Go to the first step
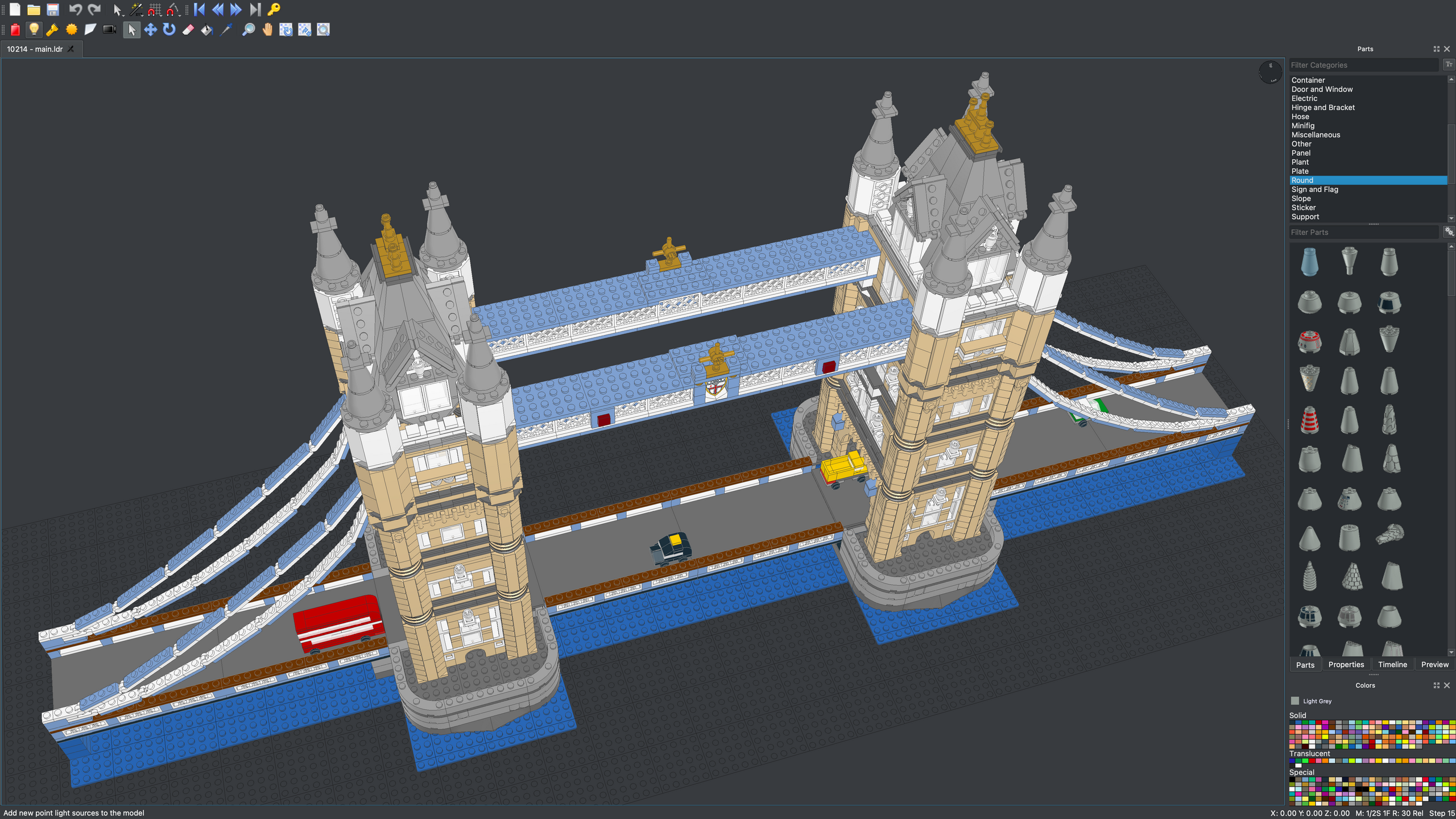 point(199,9)
